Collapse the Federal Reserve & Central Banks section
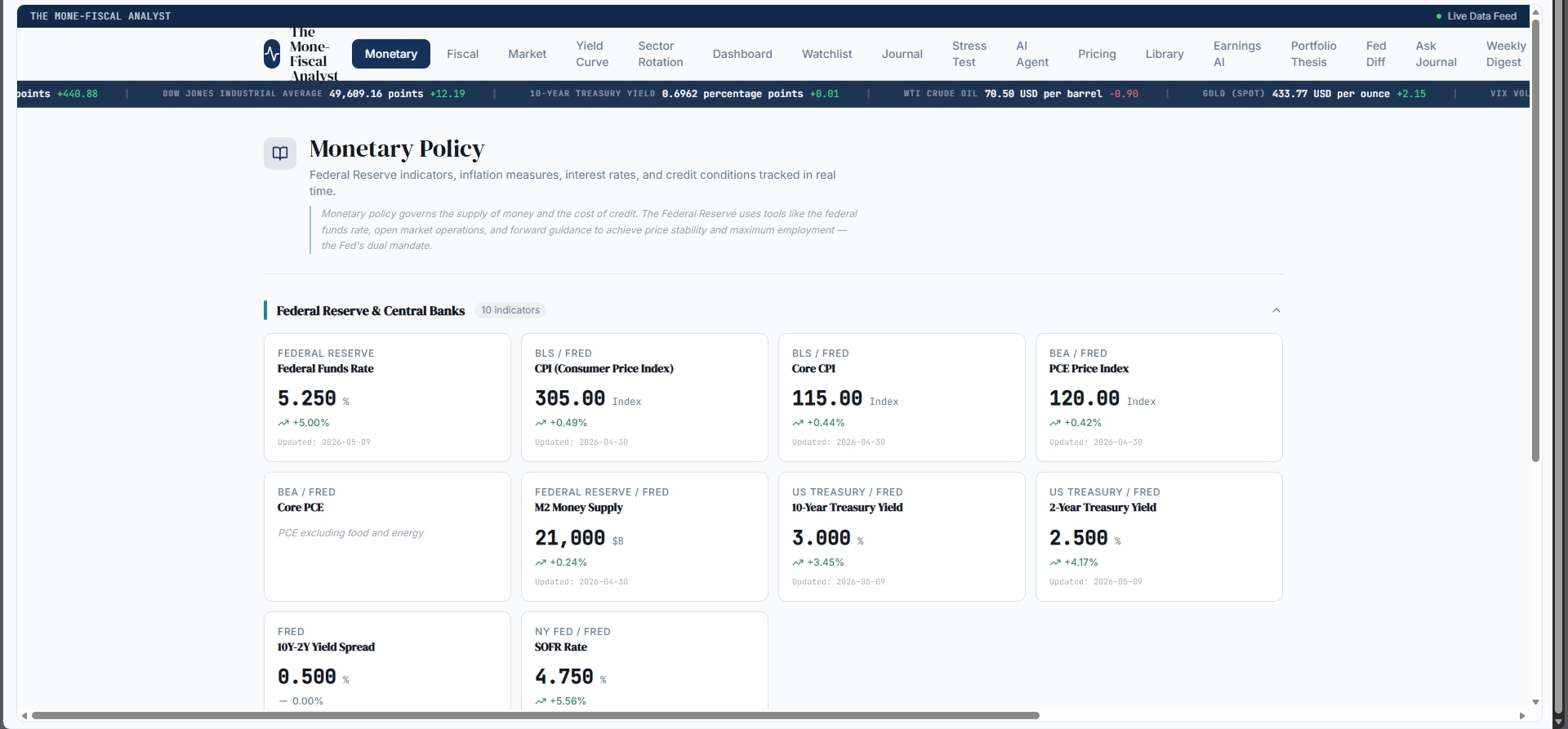 pyautogui.click(x=1276, y=310)
